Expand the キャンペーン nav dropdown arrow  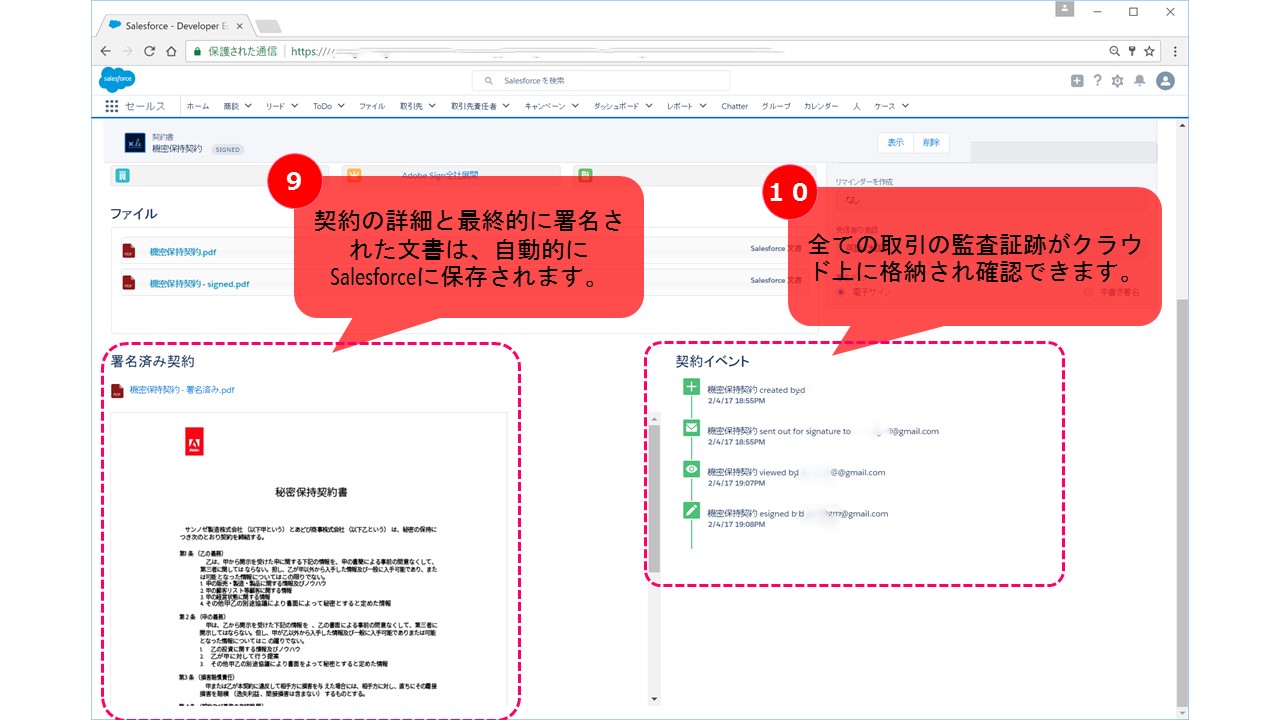(x=575, y=106)
